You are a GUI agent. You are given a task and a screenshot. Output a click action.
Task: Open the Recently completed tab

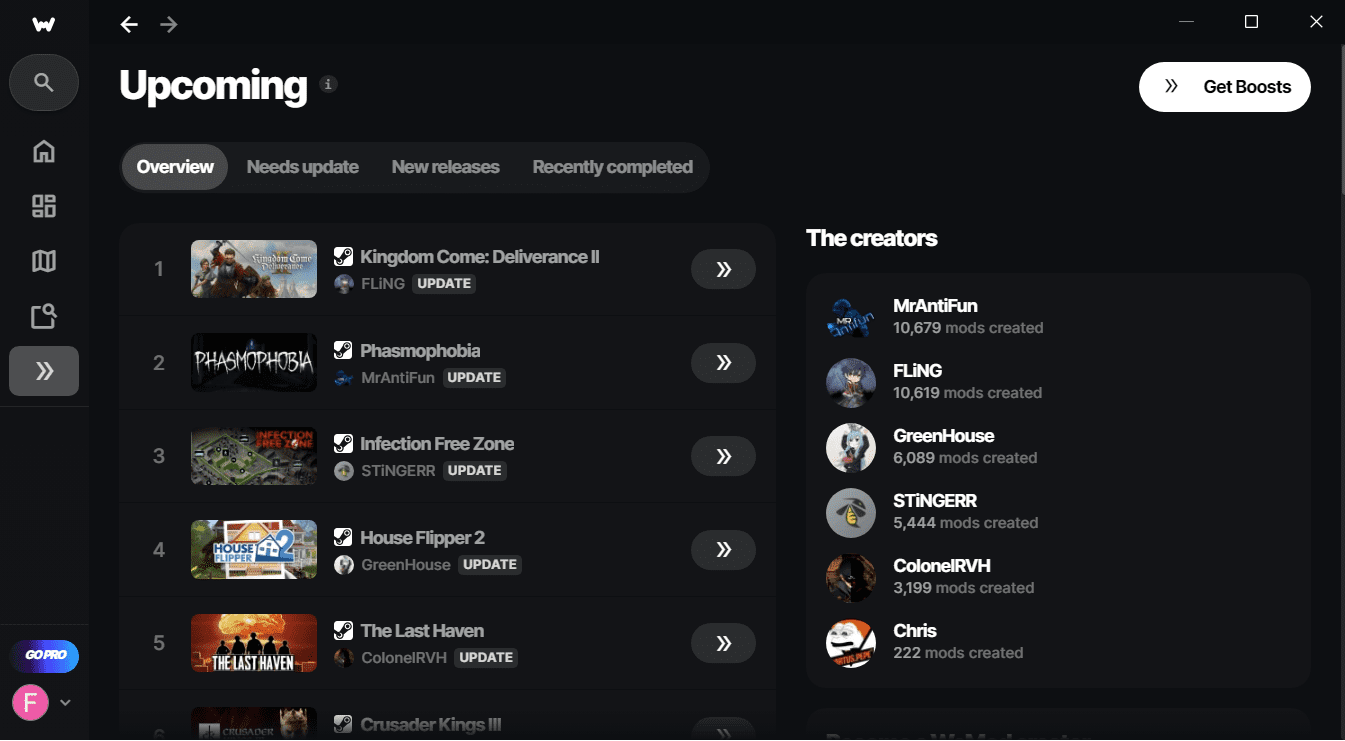[612, 167]
